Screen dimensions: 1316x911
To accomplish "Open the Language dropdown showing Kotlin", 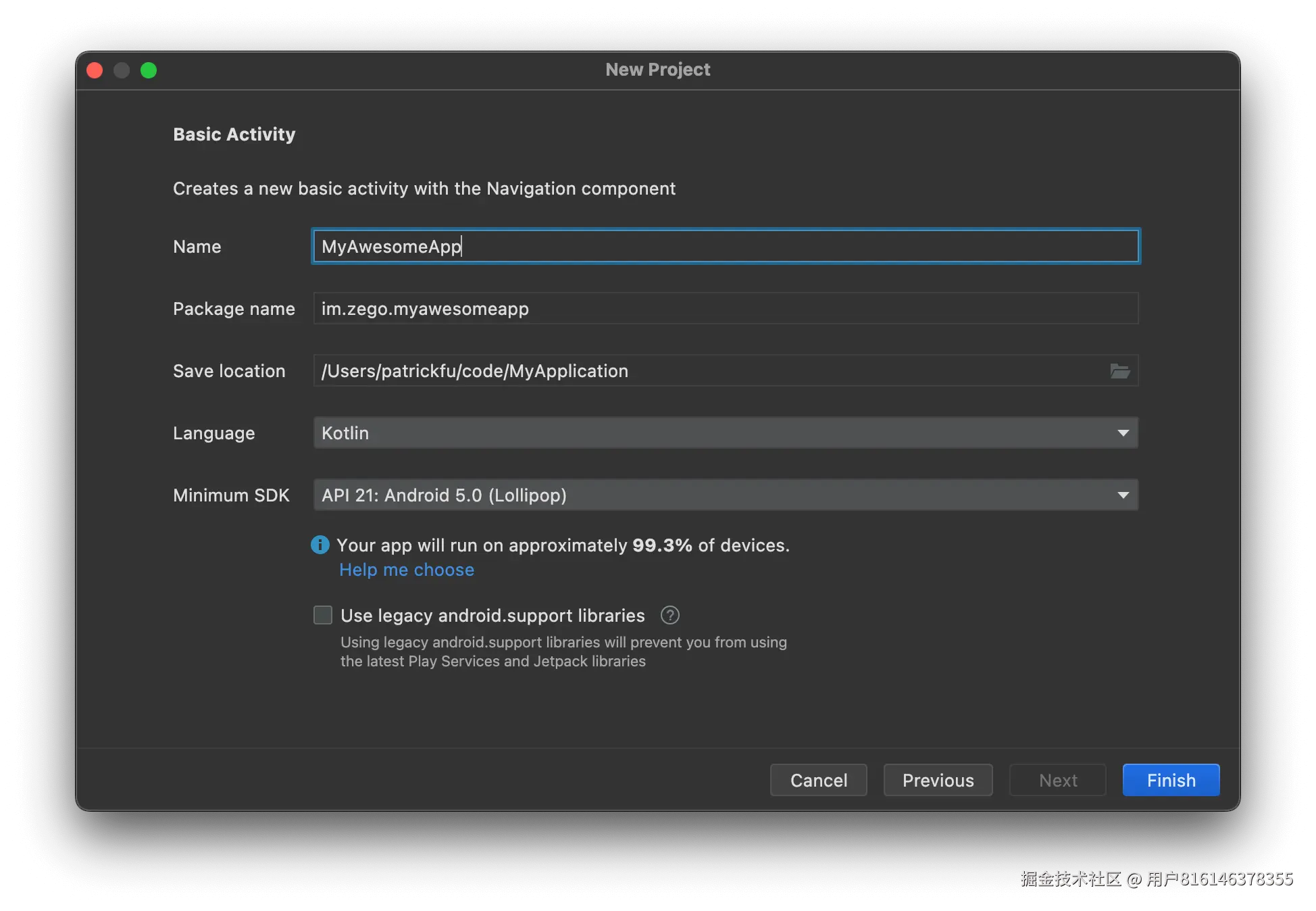I will pyautogui.click(x=725, y=433).
